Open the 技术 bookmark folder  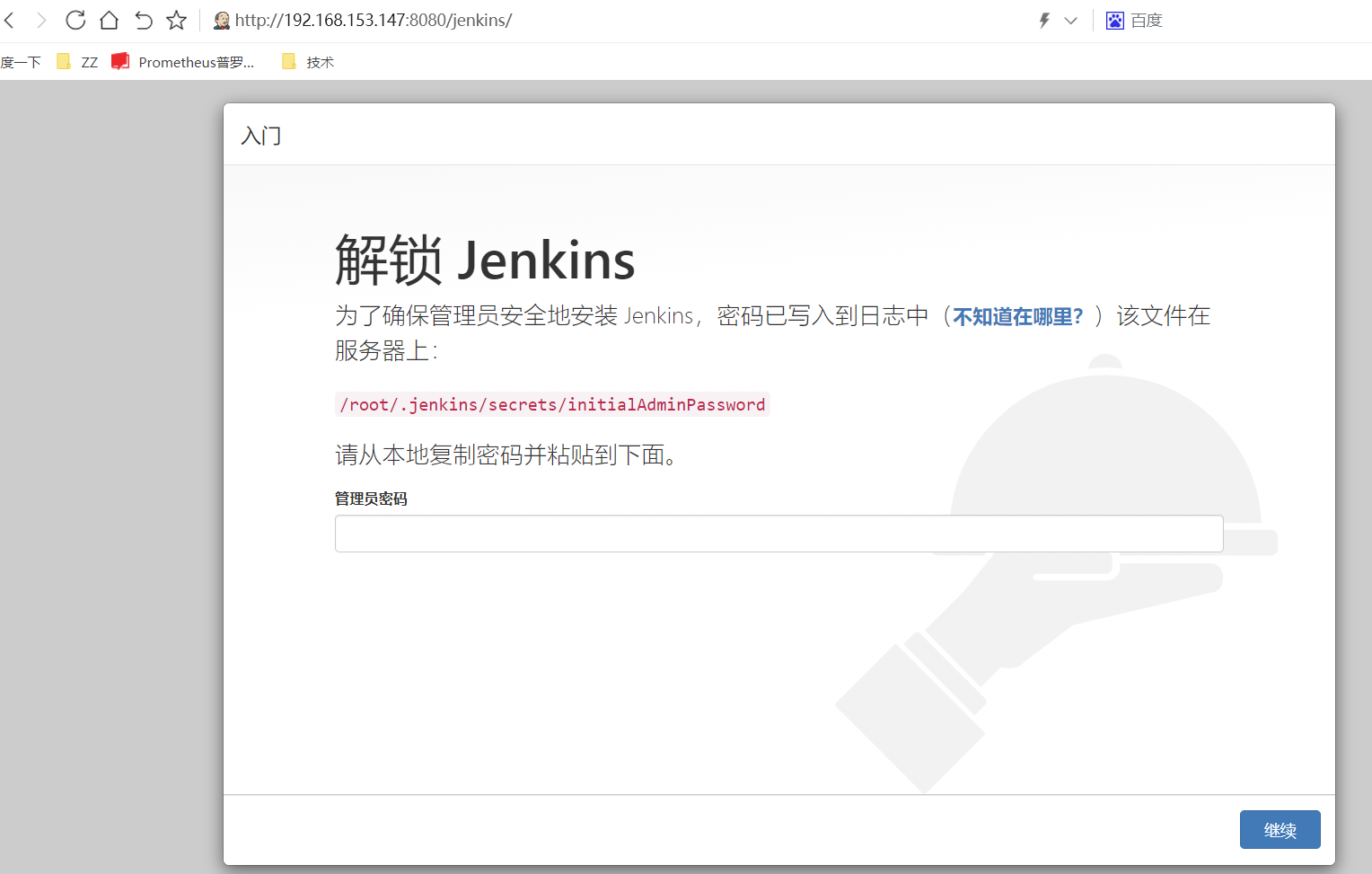(308, 62)
